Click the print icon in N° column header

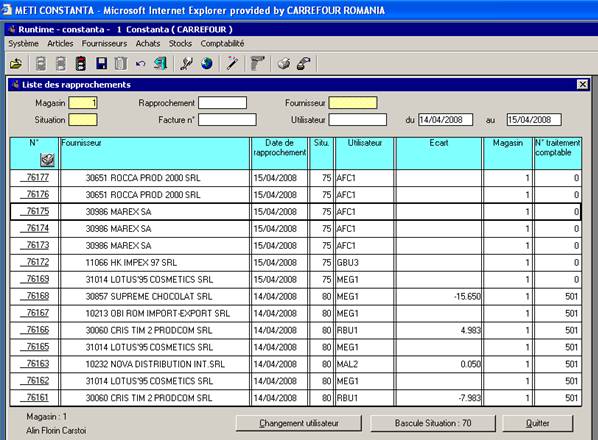[x=47, y=160]
